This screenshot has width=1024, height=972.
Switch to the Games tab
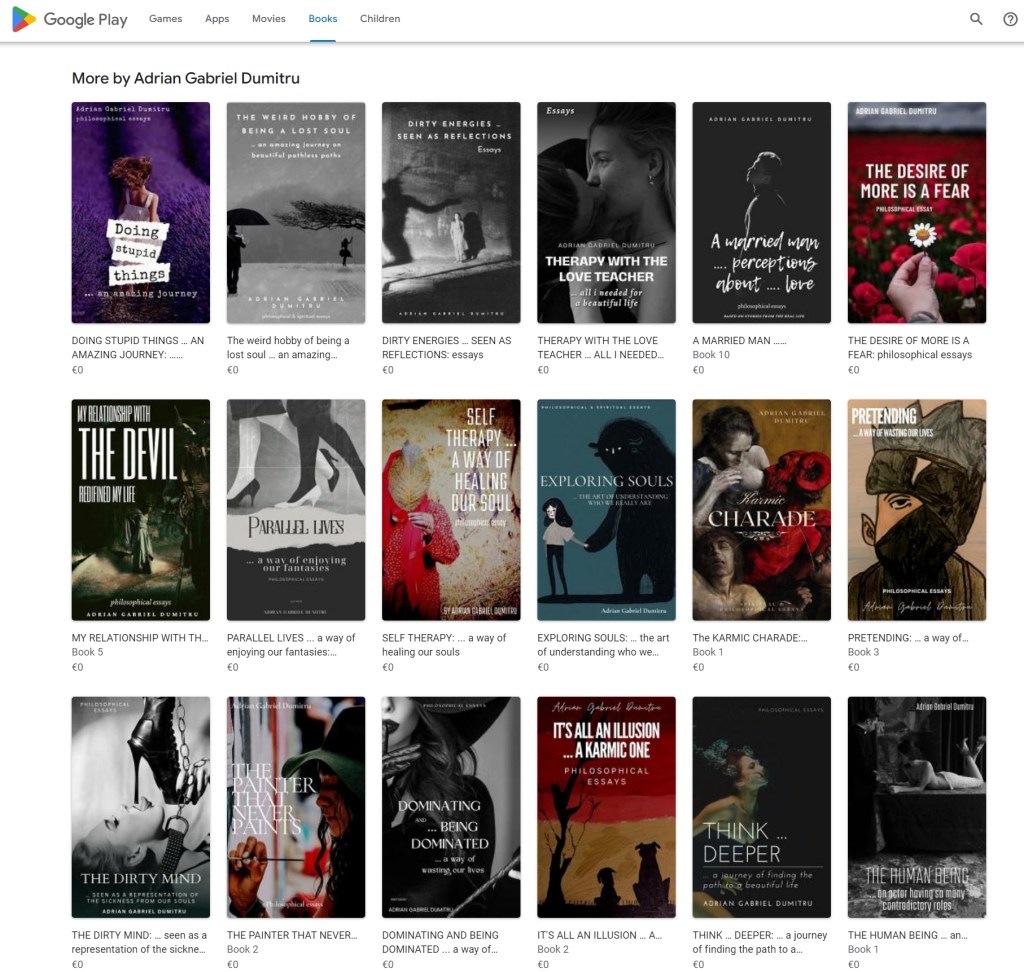click(x=165, y=19)
